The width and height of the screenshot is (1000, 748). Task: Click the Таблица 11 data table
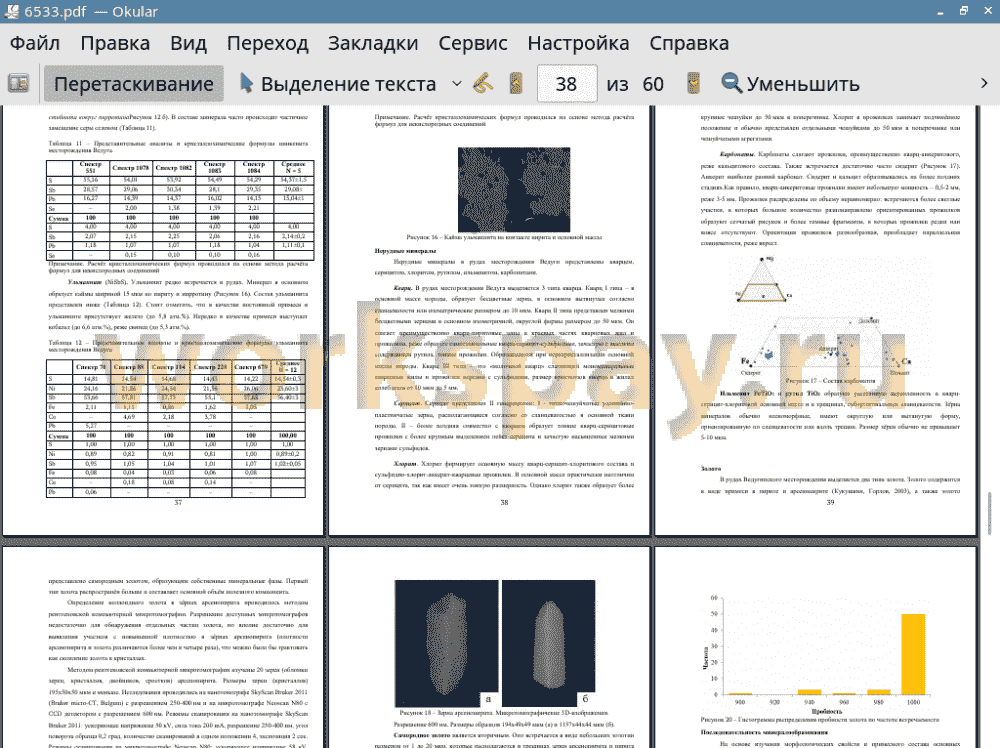pos(180,210)
